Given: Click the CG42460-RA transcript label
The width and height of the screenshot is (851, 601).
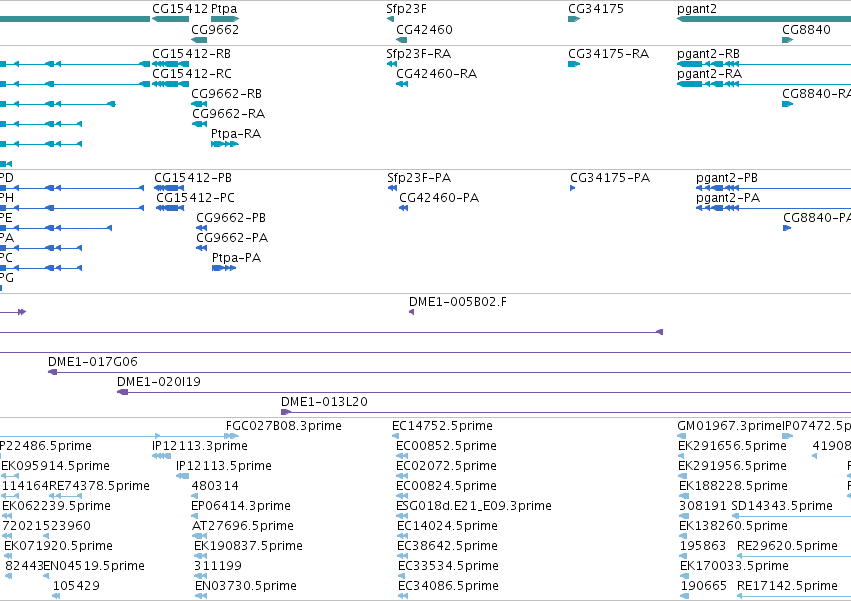Looking at the screenshot, I should point(436,74).
